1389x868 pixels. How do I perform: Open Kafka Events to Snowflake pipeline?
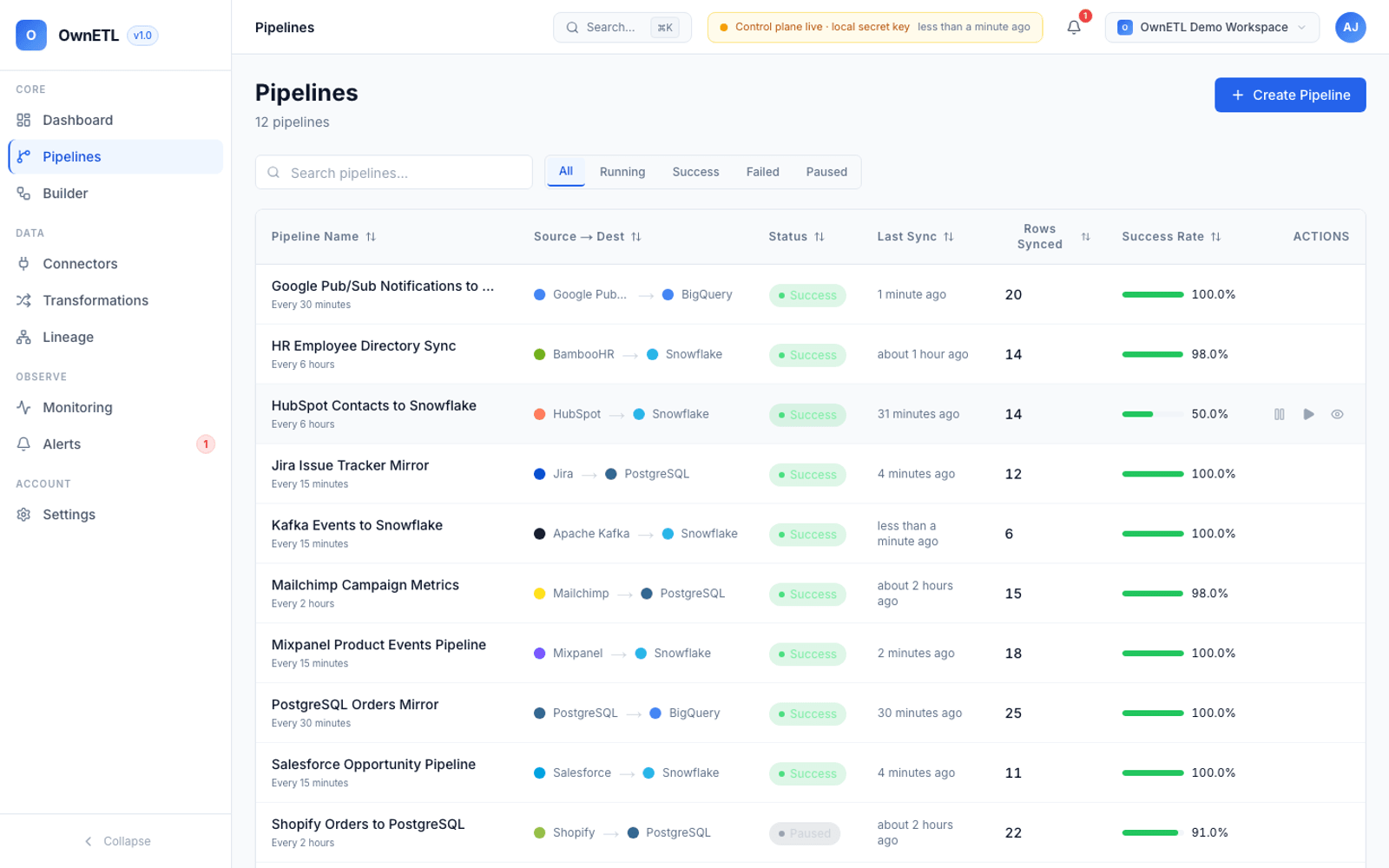click(357, 526)
